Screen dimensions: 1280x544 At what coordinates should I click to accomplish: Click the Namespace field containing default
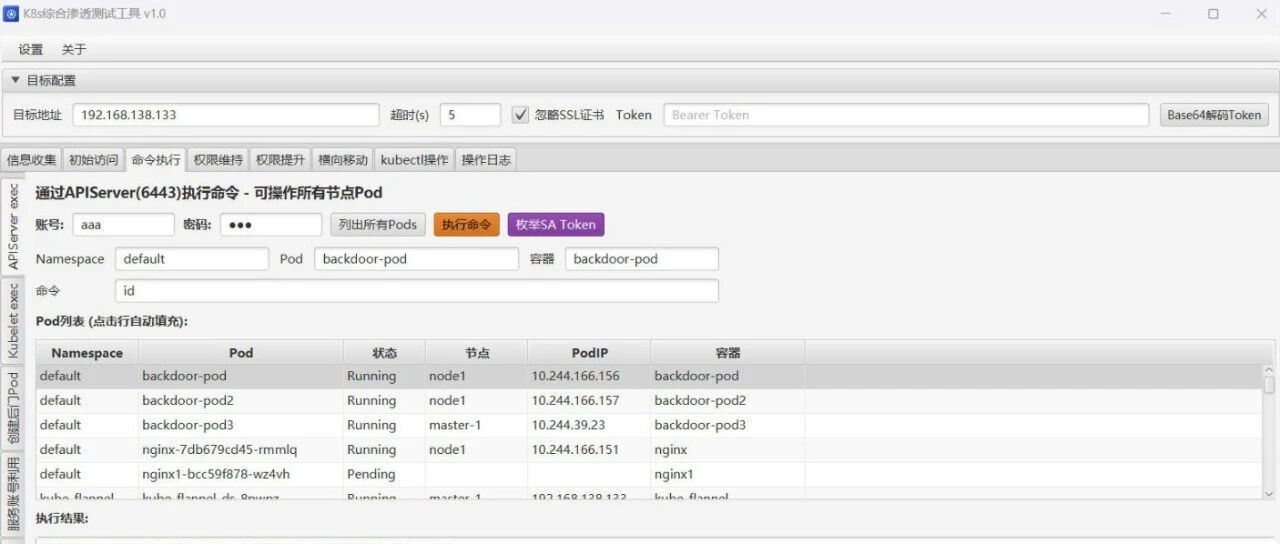point(192,259)
